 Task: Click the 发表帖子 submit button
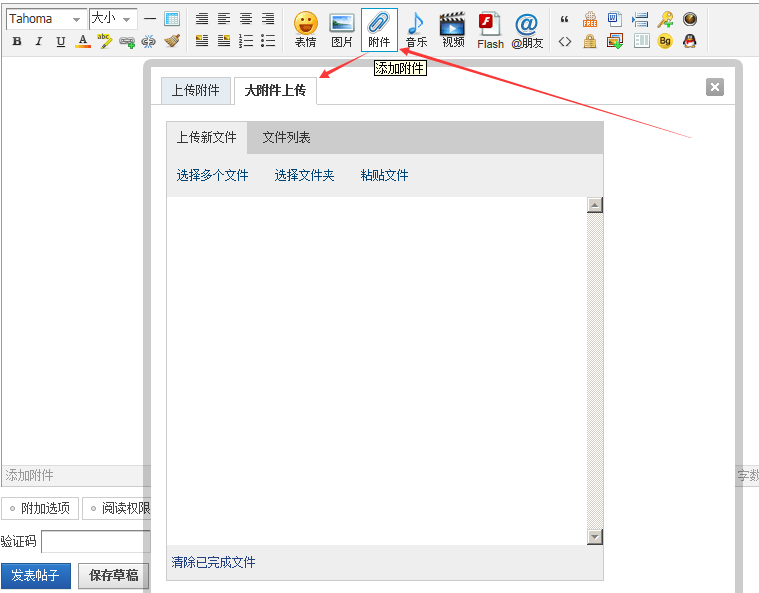36,576
